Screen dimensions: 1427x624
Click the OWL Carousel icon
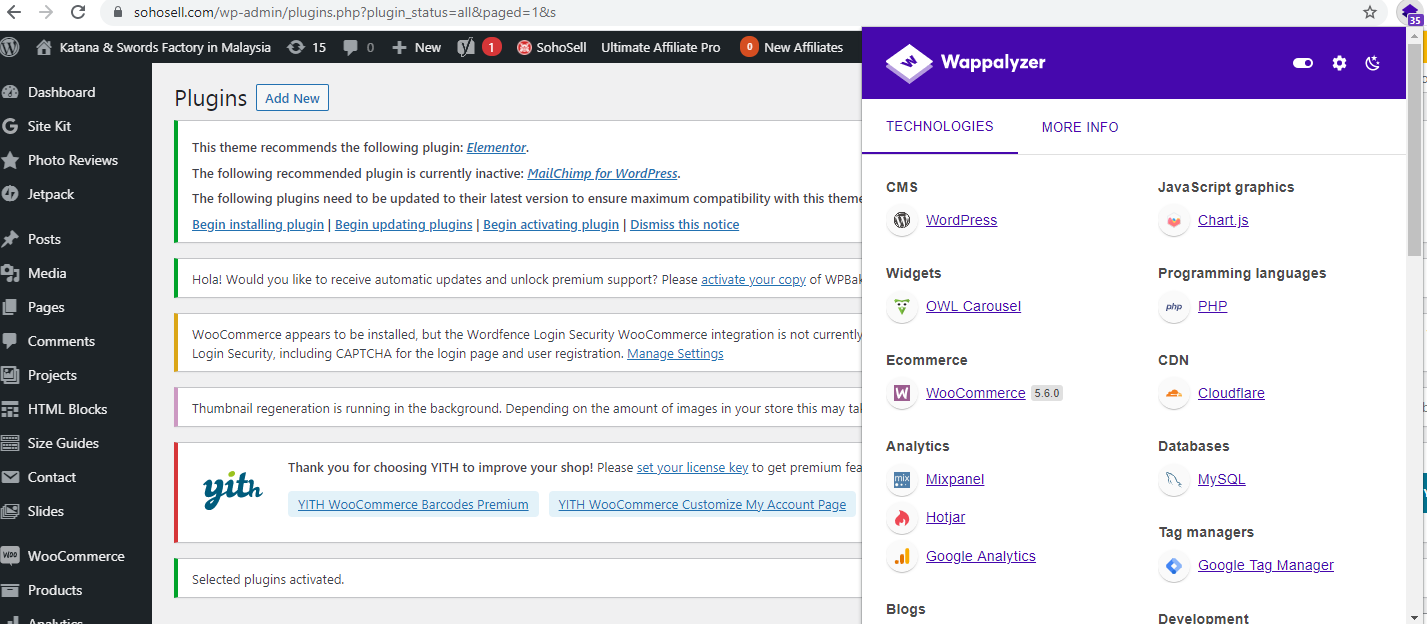(x=902, y=307)
